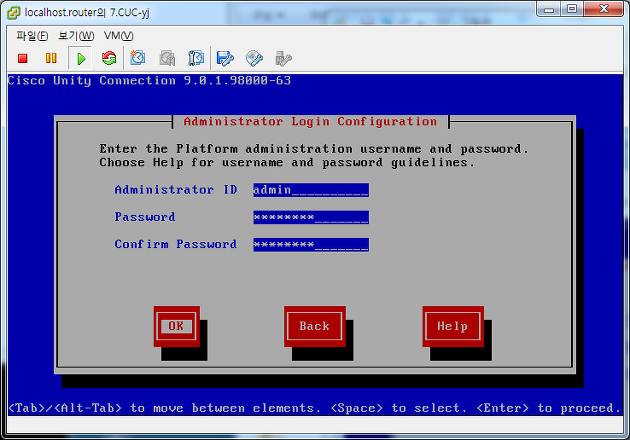Click the CD/DVD drive connect icon

pos(254,58)
